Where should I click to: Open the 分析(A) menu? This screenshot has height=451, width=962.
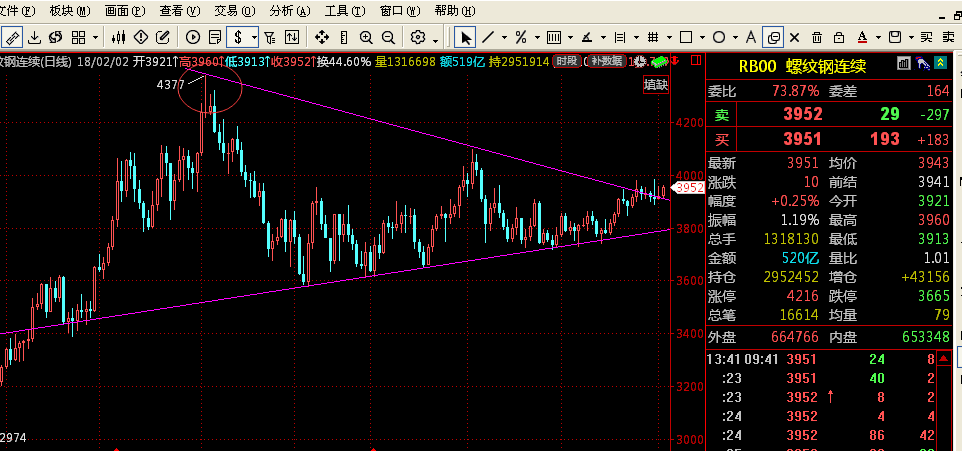[x=290, y=11]
